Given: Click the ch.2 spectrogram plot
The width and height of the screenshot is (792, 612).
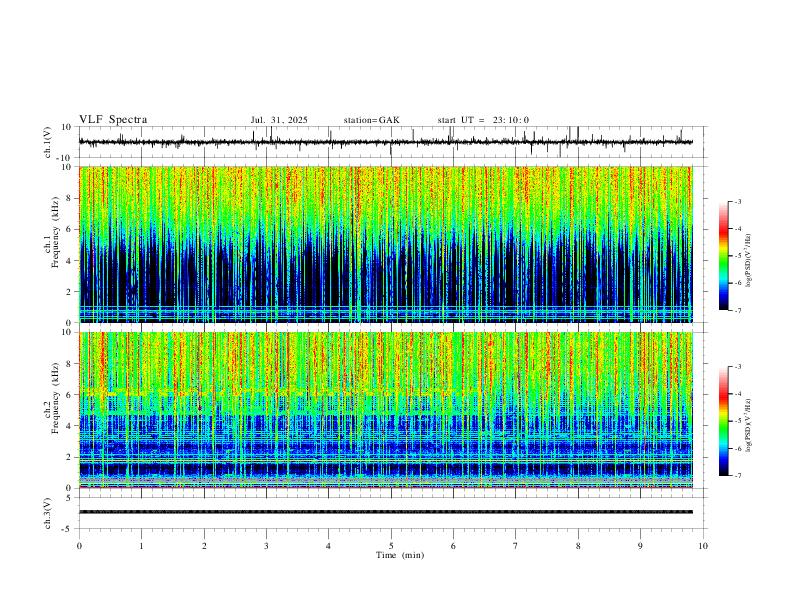Looking at the screenshot, I should point(386,410).
